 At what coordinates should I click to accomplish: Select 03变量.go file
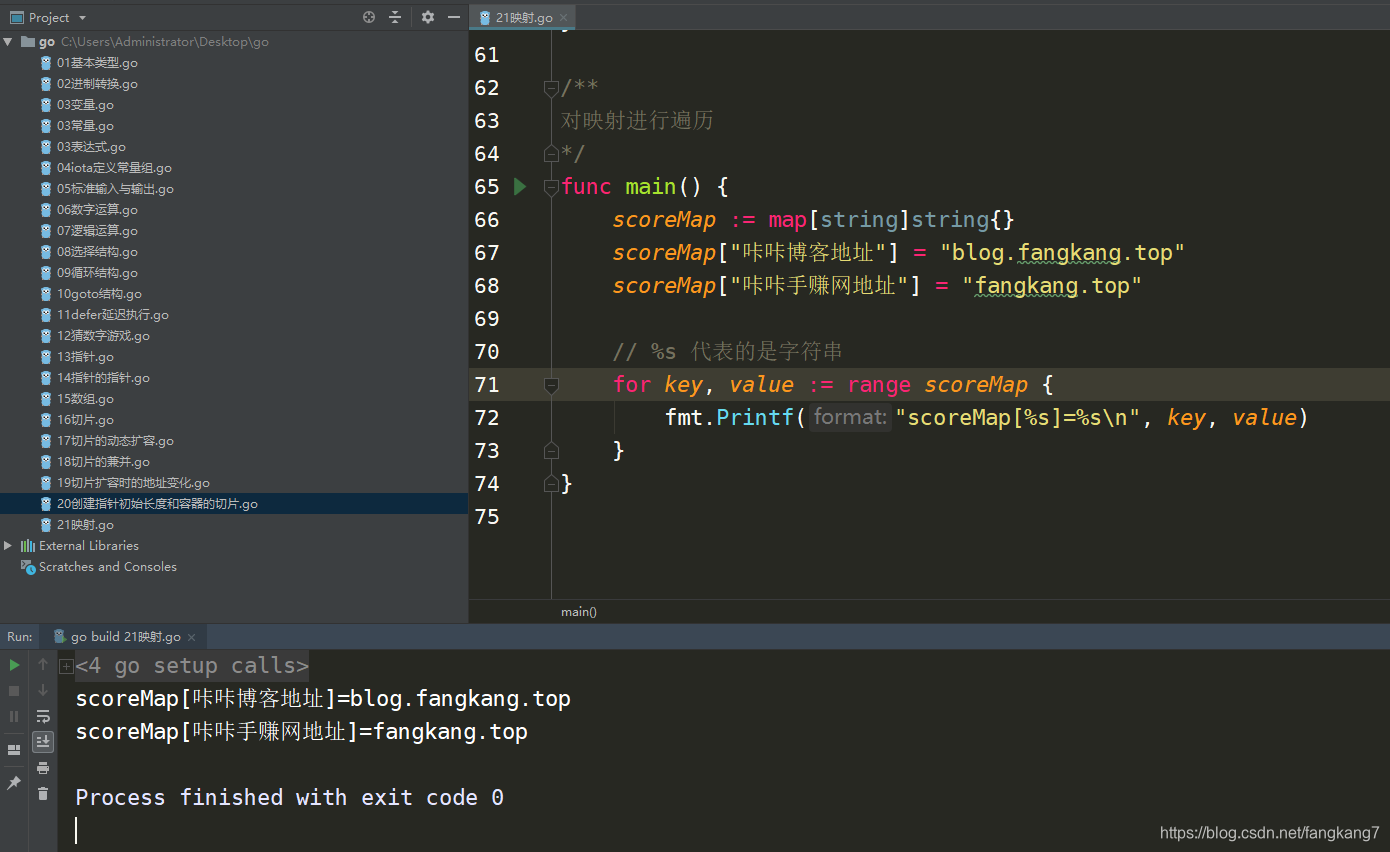coord(85,105)
